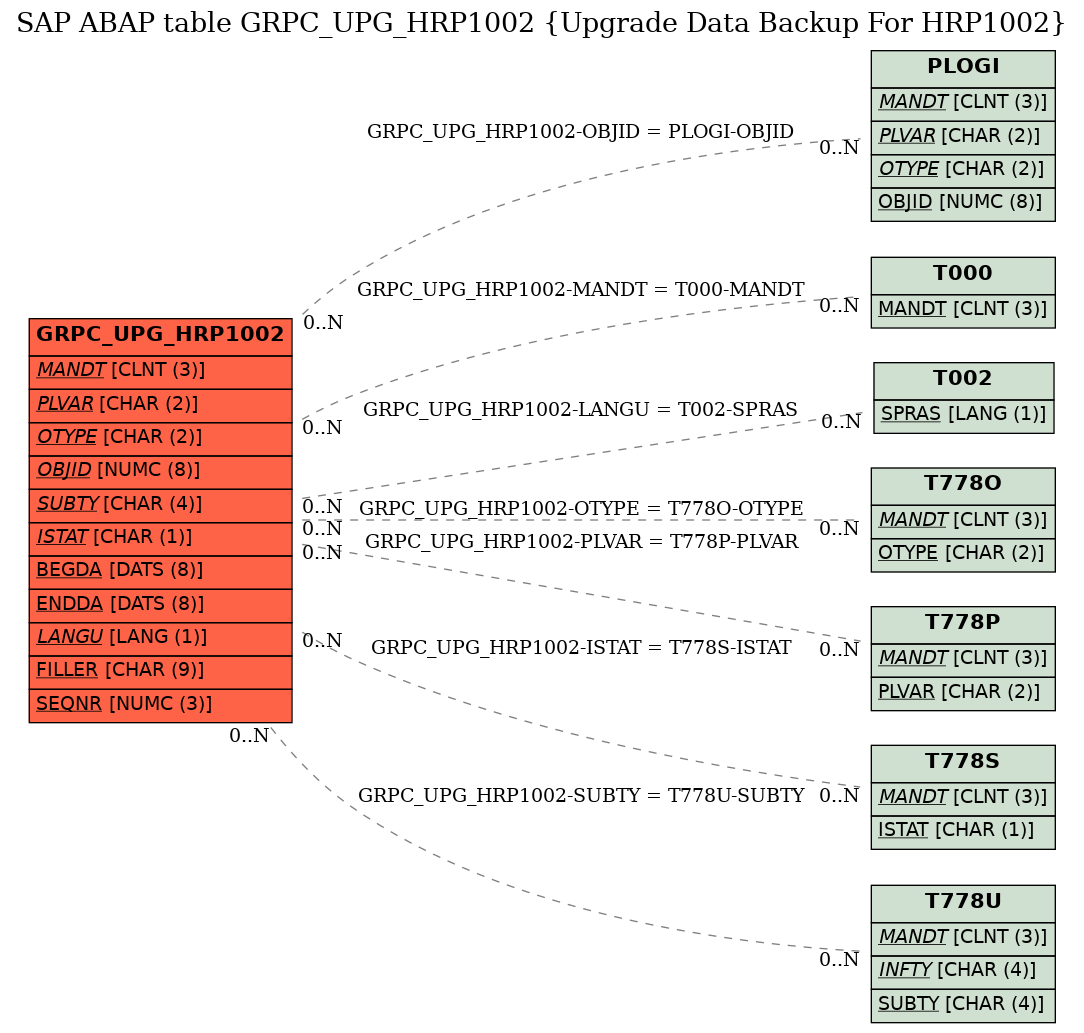
Task: Click the SUBTY = T778U-SUBTY relation label
Action: [581, 796]
